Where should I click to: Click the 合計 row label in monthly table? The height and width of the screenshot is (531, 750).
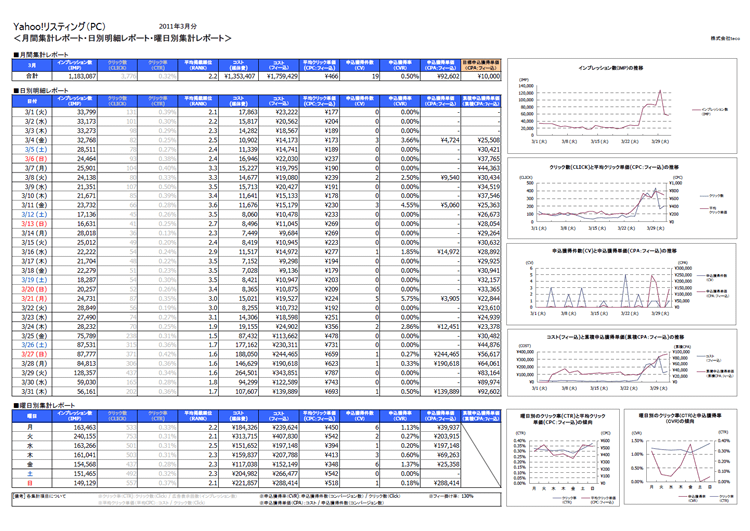pos(32,76)
